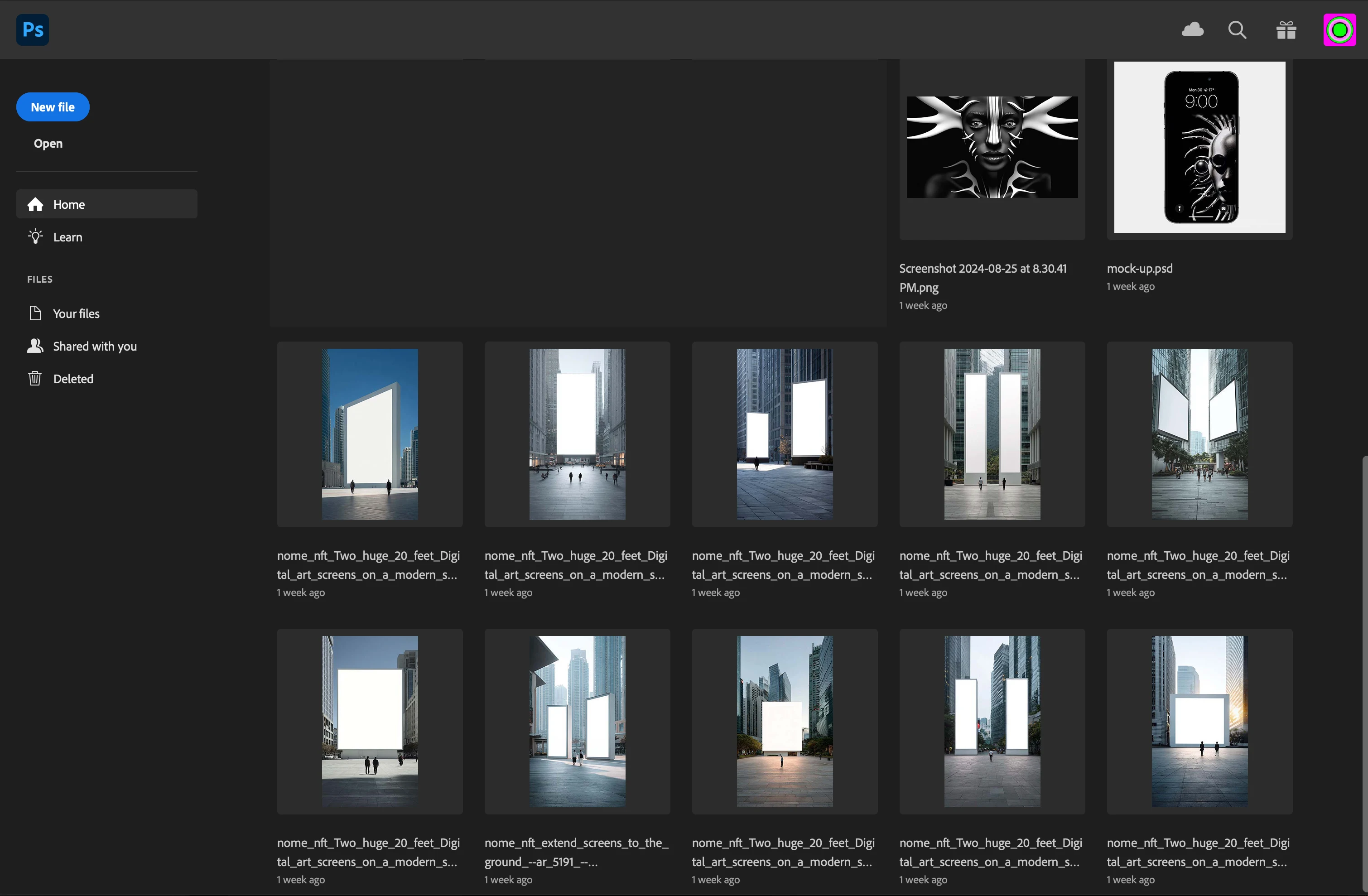1368x896 pixels.
Task: Open the thumbnail with two angled hanging screens
Action: [x=1199, y=434]
